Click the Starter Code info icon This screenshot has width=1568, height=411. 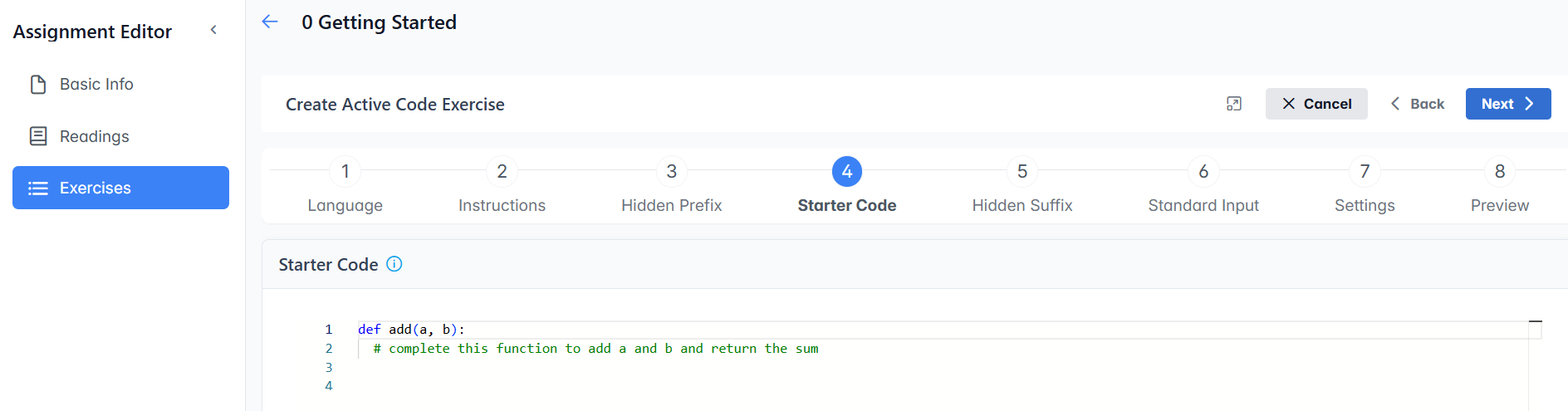(x=394, y=264)
